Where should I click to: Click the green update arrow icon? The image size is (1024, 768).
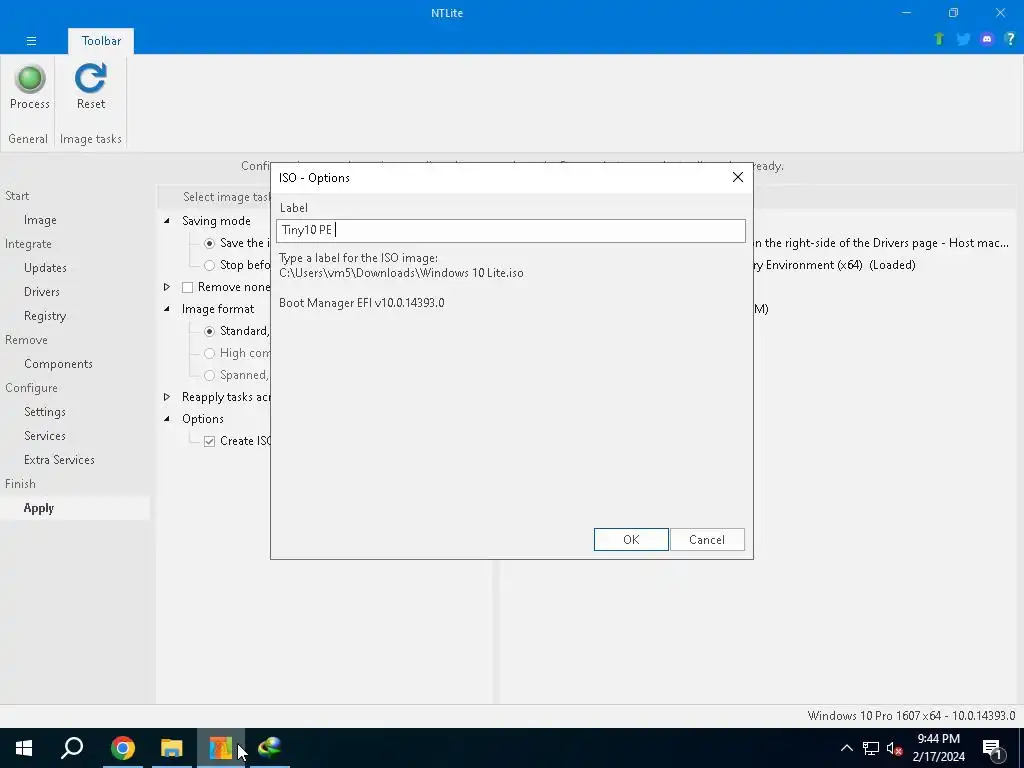coord(939,39)
